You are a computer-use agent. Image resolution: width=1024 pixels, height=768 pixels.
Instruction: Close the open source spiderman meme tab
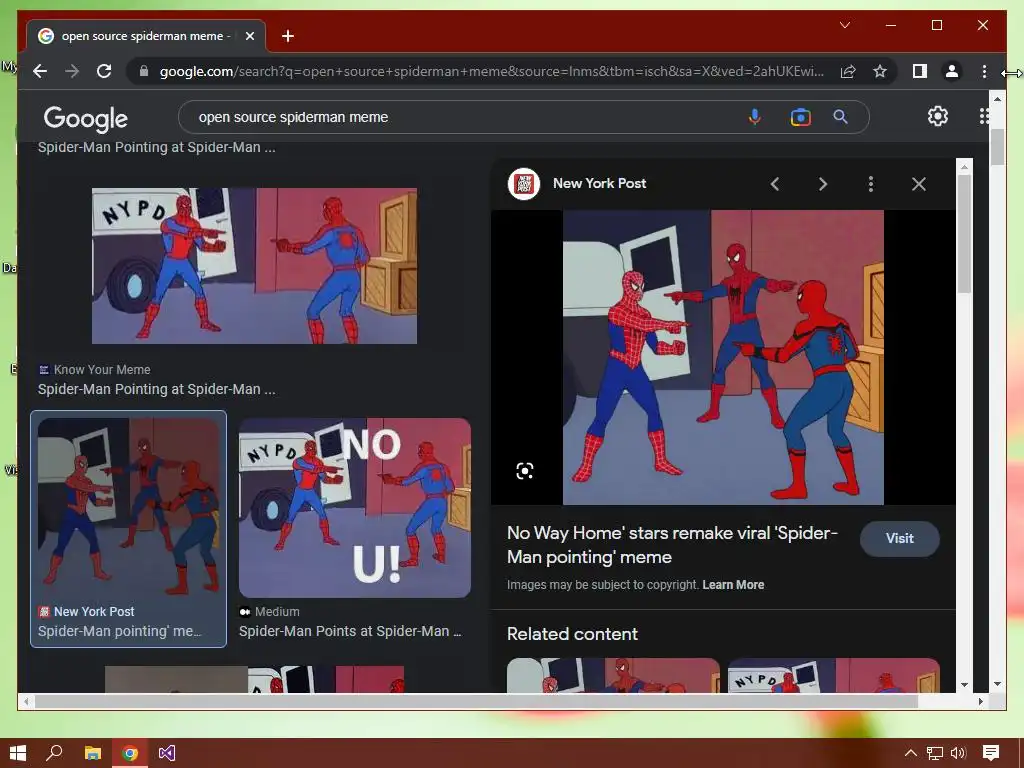(249, 36)
